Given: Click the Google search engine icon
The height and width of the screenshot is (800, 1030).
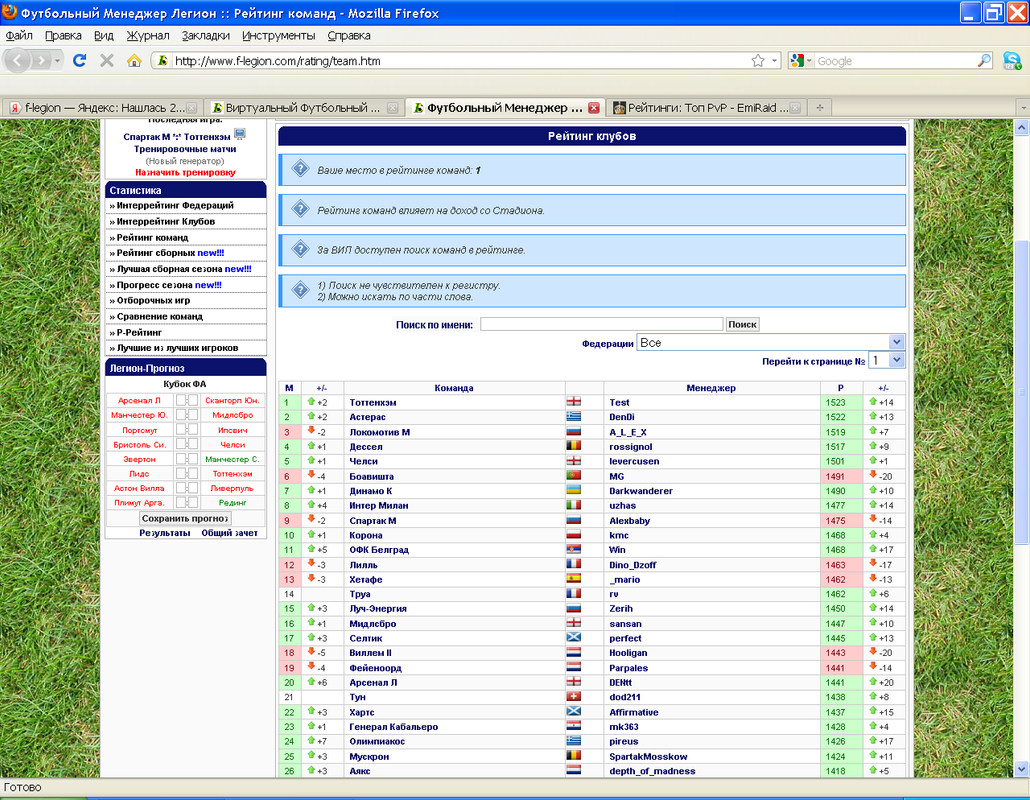Looking at the screenshot, I should [x=797, y=60].
